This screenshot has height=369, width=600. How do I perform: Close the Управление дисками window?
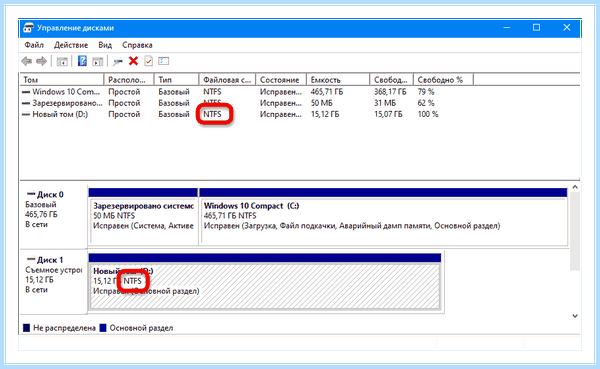pyautogui.click(x=567, y=28)
